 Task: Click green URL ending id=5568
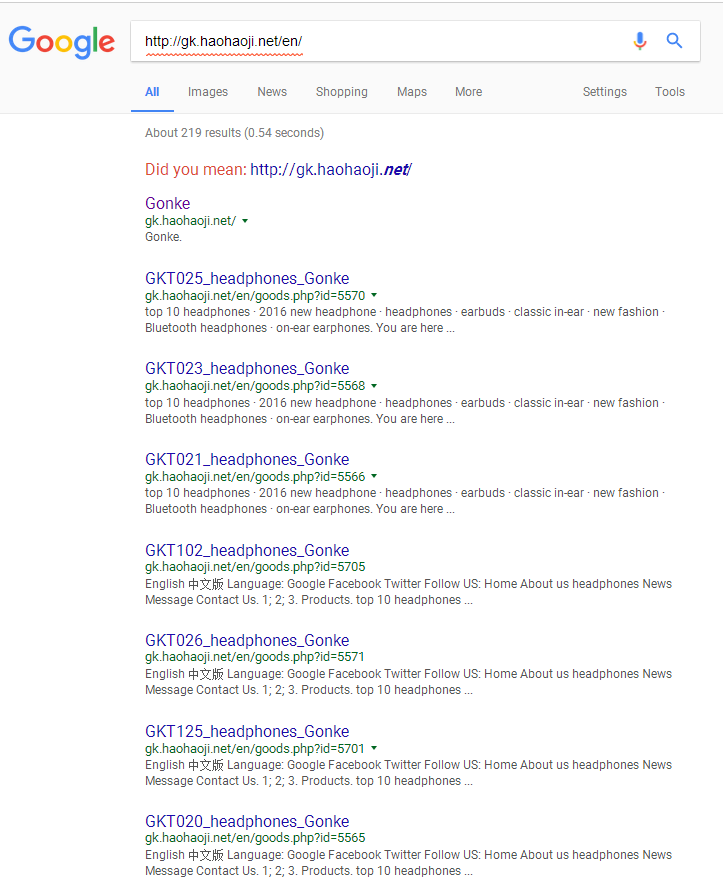click(x=255, y=386)
